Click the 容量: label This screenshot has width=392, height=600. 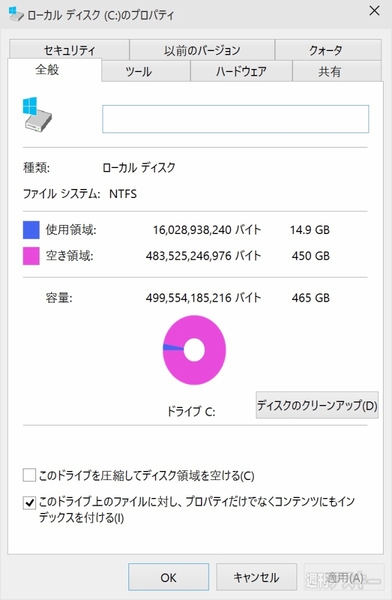point(59,297)
